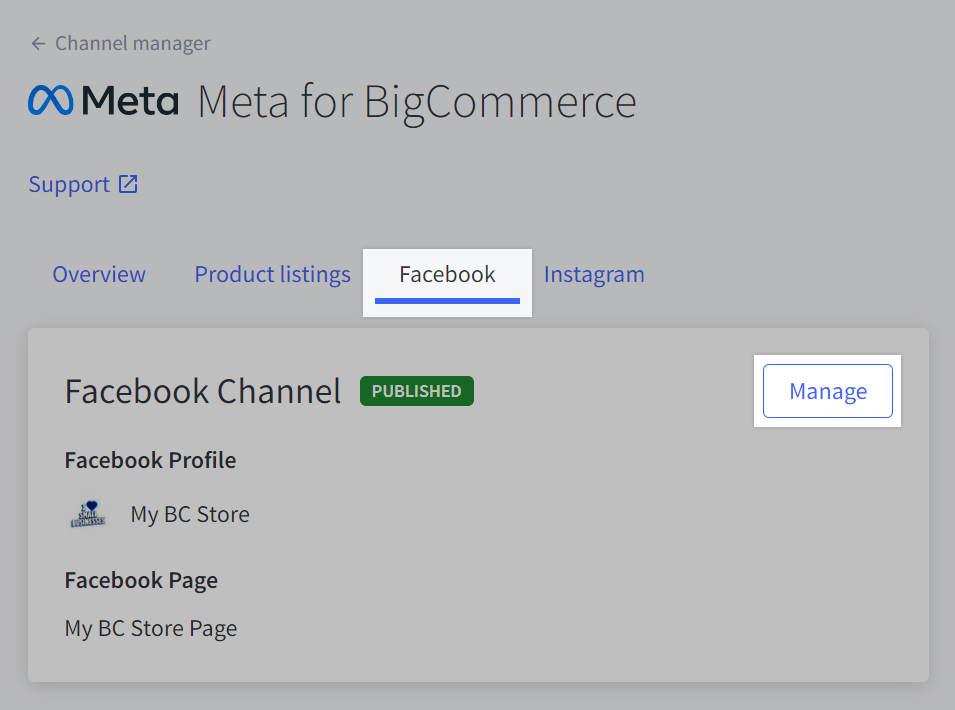Click the Meta logo
Screen dimensions: 955x710
(104, 100)
